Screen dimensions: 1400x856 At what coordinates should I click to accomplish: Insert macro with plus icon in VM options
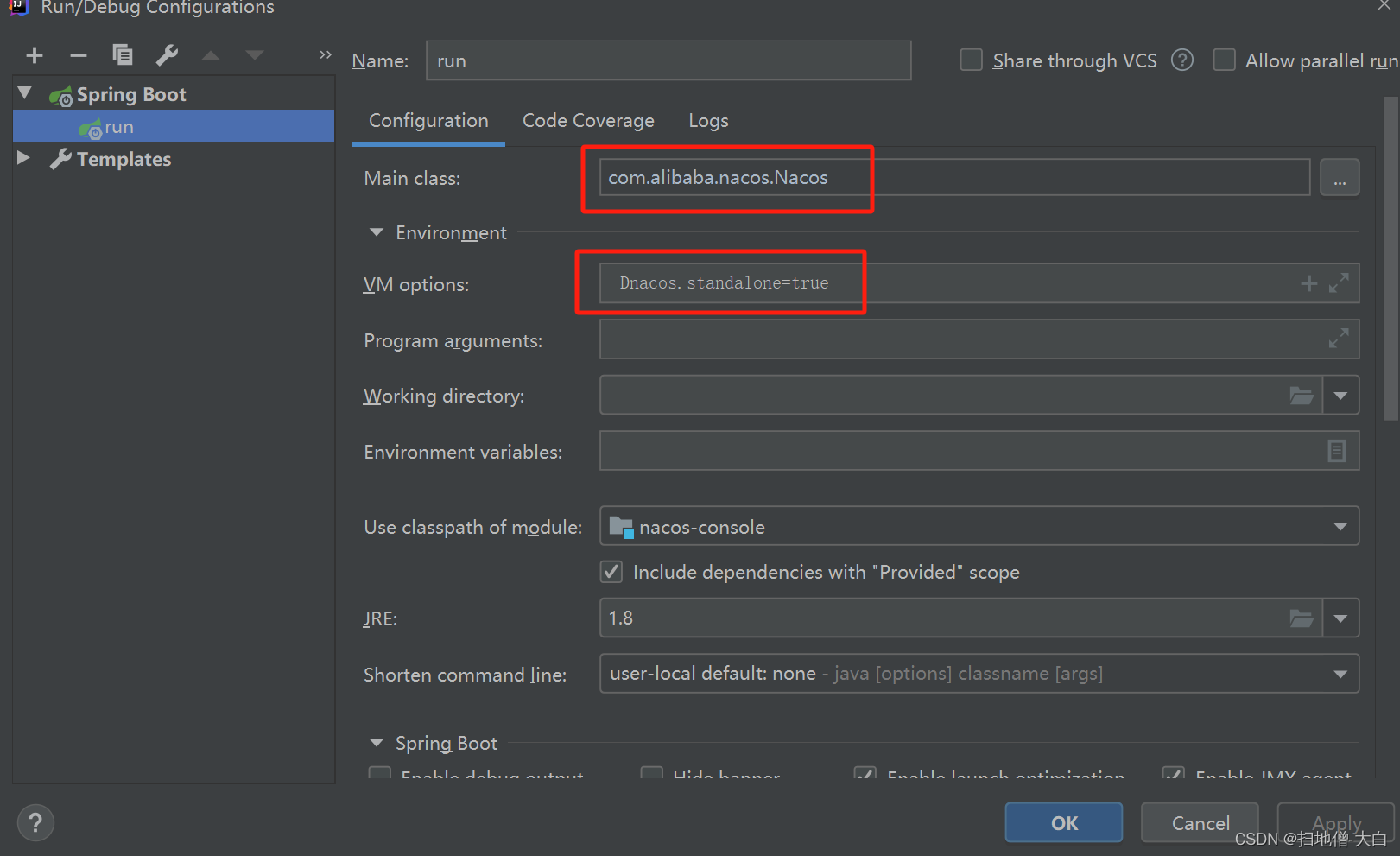click(x=1309, y=283)
